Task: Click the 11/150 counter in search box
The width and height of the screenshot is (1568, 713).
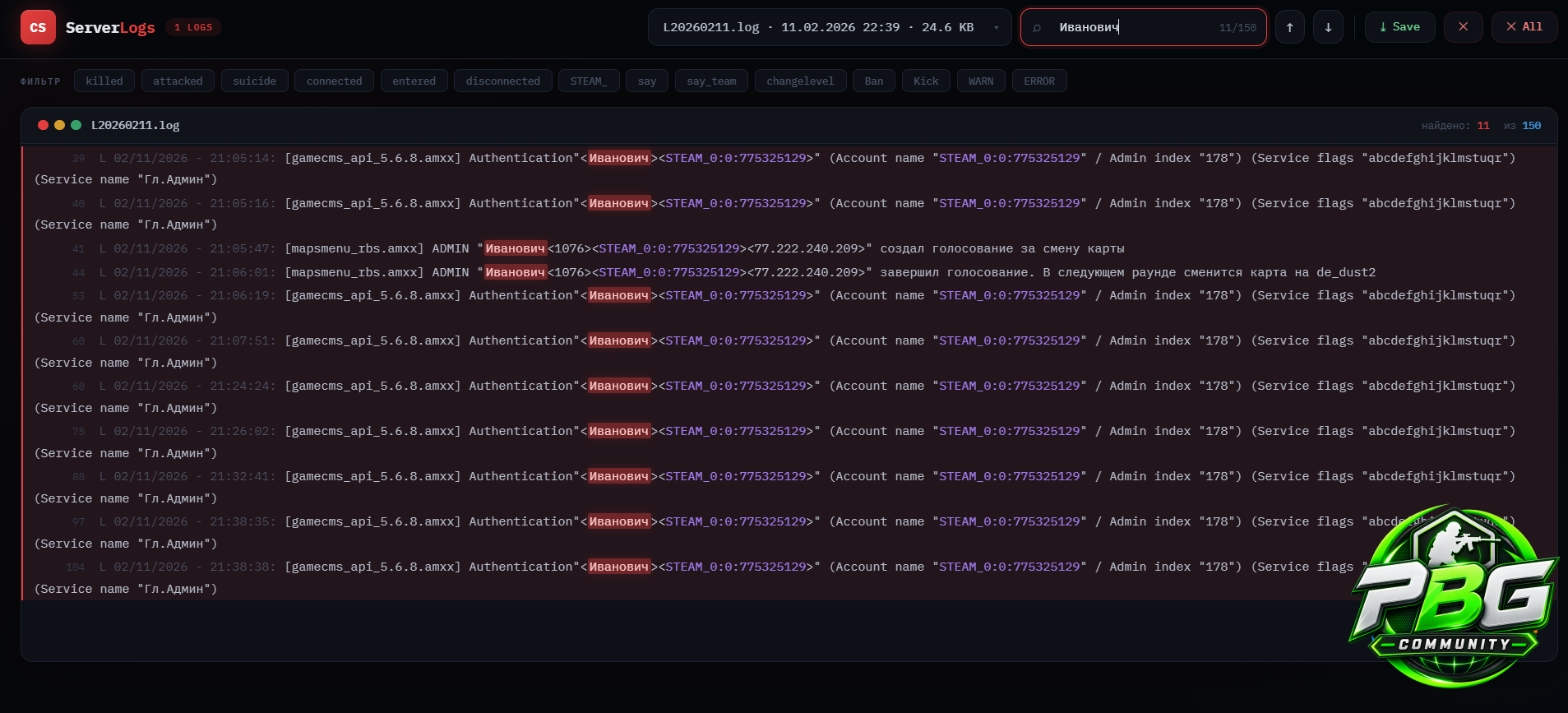Action: pos(1237,28)
